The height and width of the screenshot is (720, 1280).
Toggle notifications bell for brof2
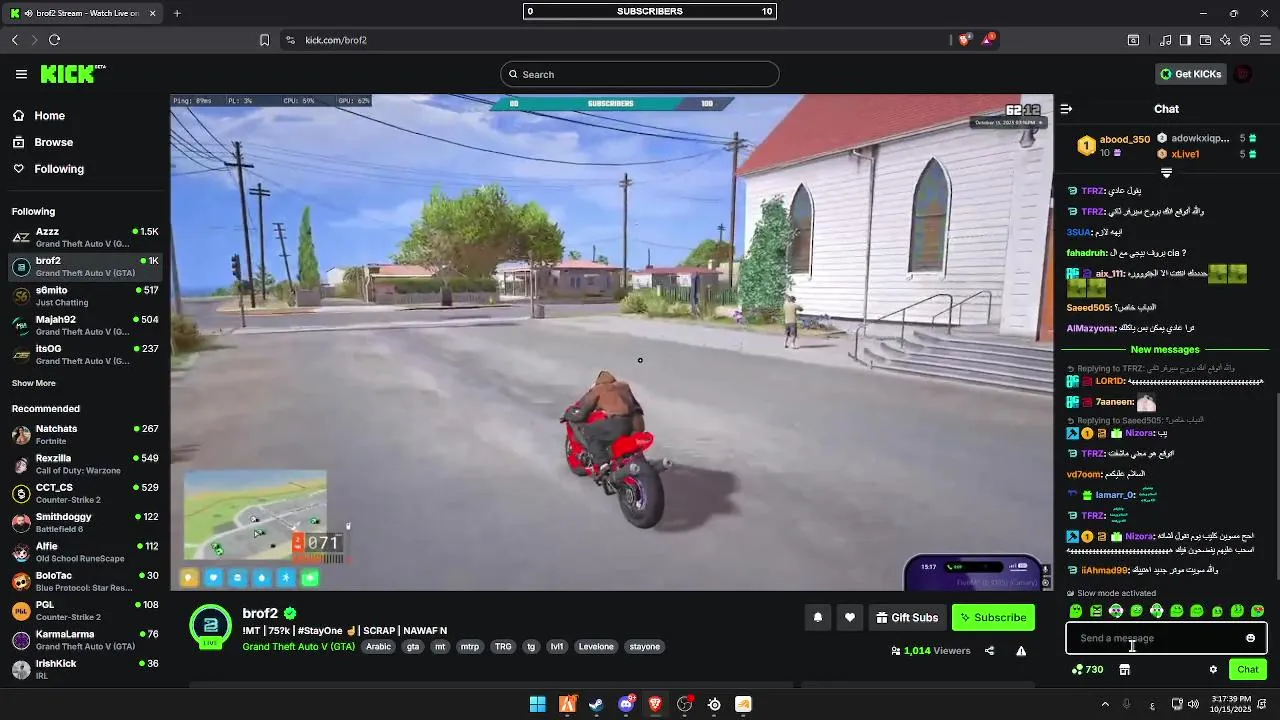818,618
